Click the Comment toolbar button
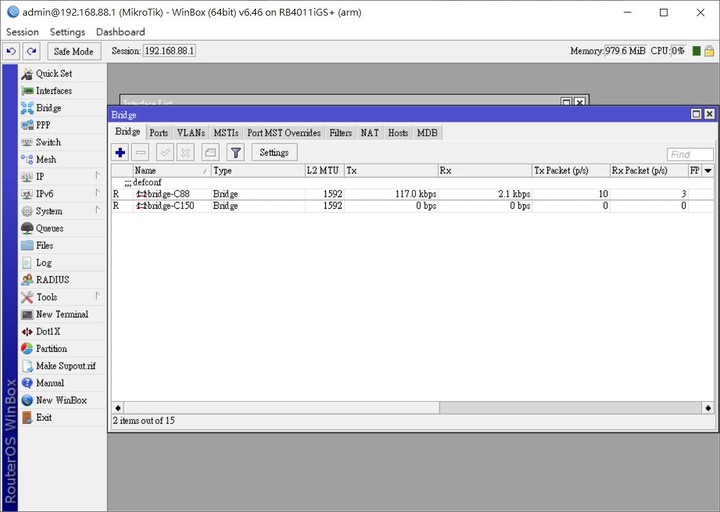 tap(210, 152)
